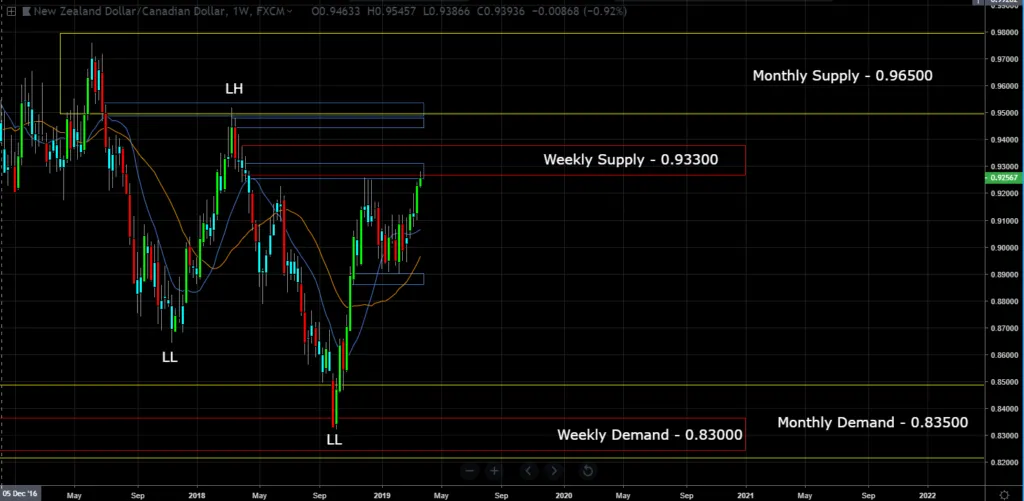1024x501 pixels.
Task: Click the green current price tag 0.92567
Action: (x=1006, y=178)
